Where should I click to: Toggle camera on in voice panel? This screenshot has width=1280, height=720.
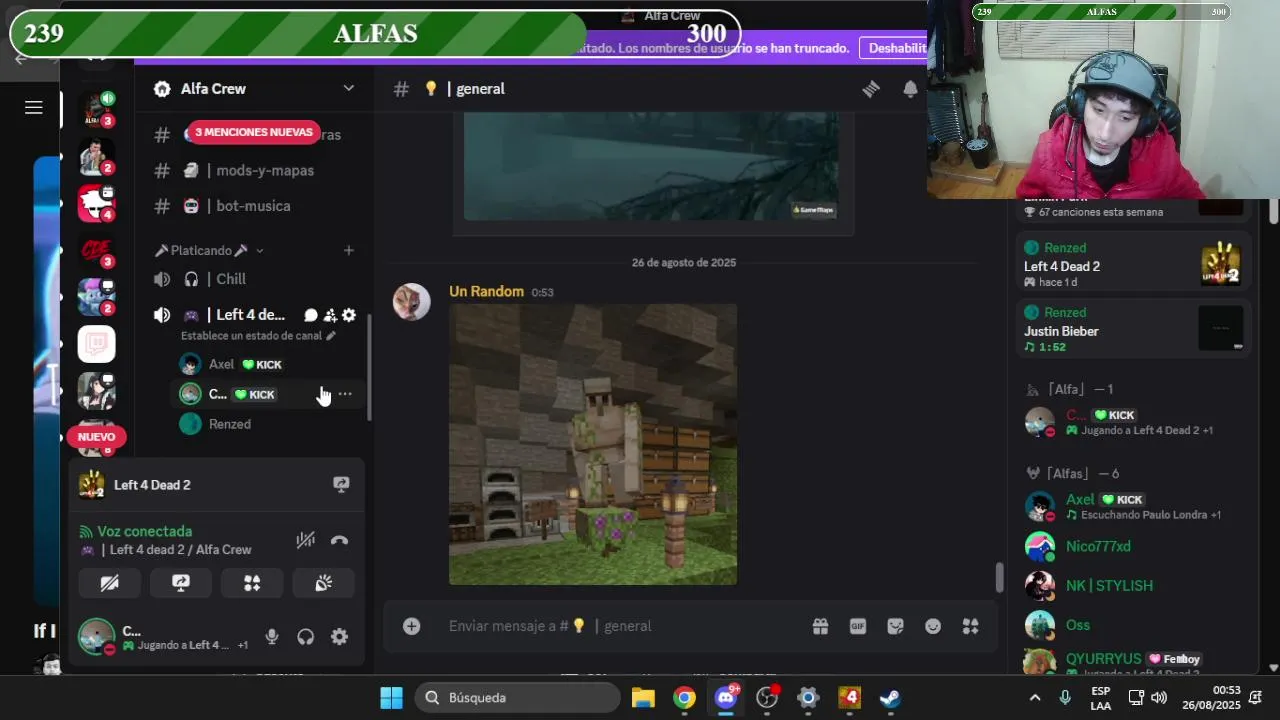tap(109, 583)
